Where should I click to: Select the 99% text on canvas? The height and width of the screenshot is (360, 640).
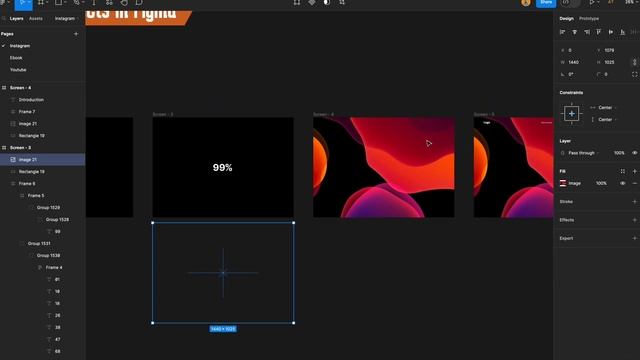pyautogui.click(x=222, y=167)
